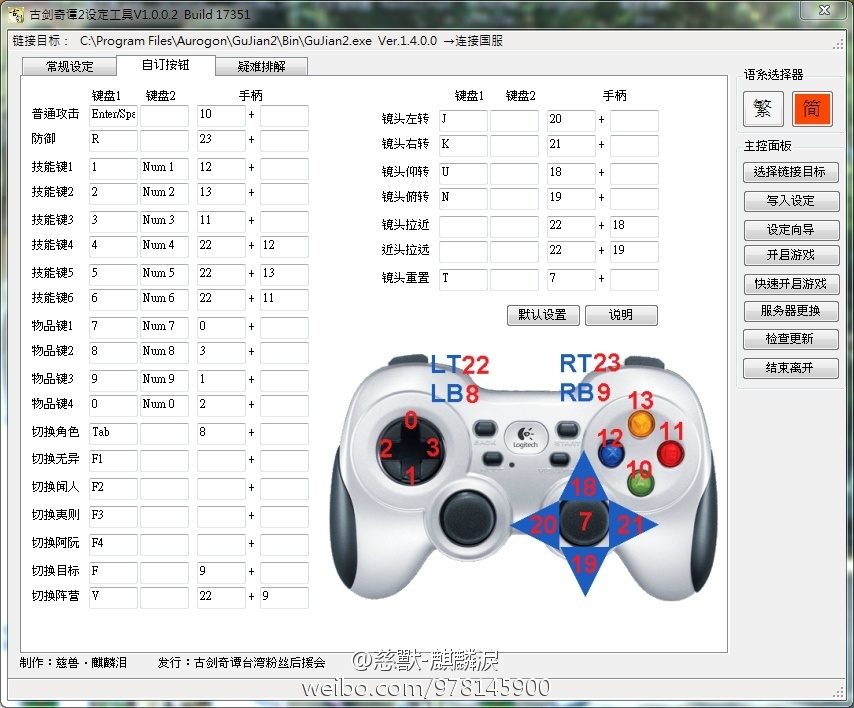Launch game with 开启游戏 button
This screenshot has width=854, height=708.
790,256
